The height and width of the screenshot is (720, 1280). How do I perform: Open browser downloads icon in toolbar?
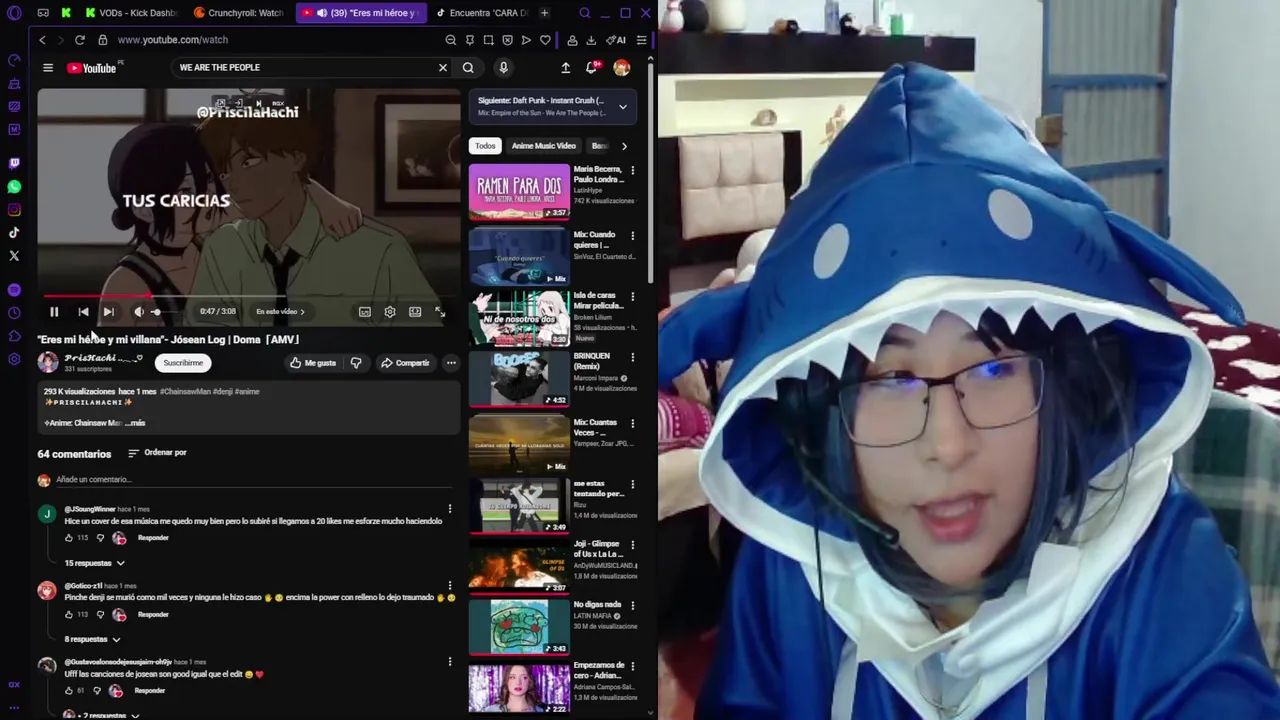(x=591, y=40)
